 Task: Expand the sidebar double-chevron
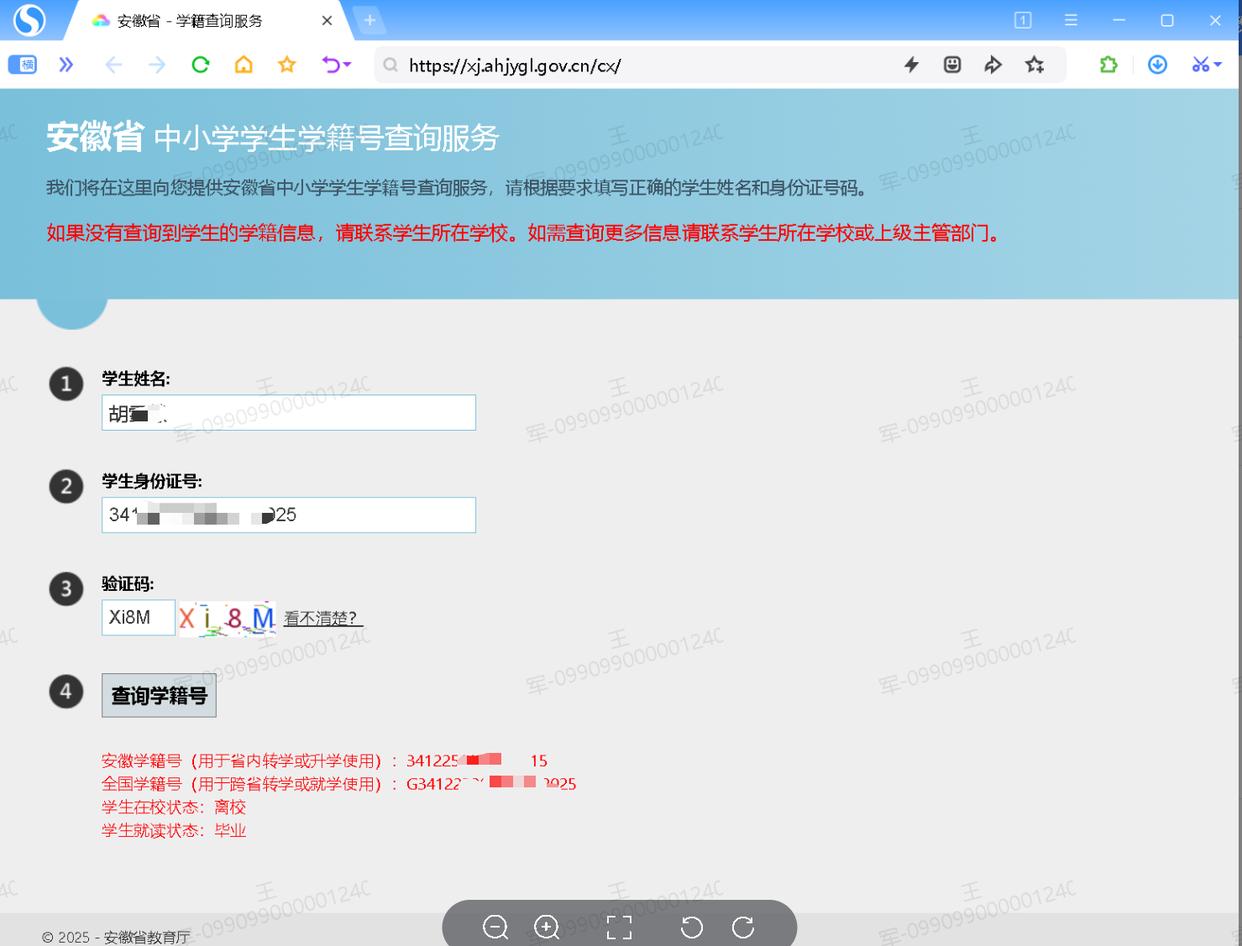coord(66,65)
